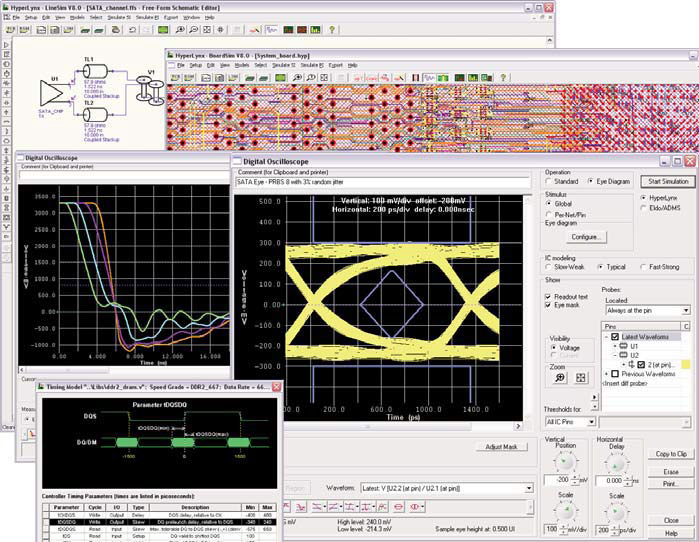This screenshot has height=542, width=699.
Task: Click the Adjust Mask button
Action: [x=501, y=447]
